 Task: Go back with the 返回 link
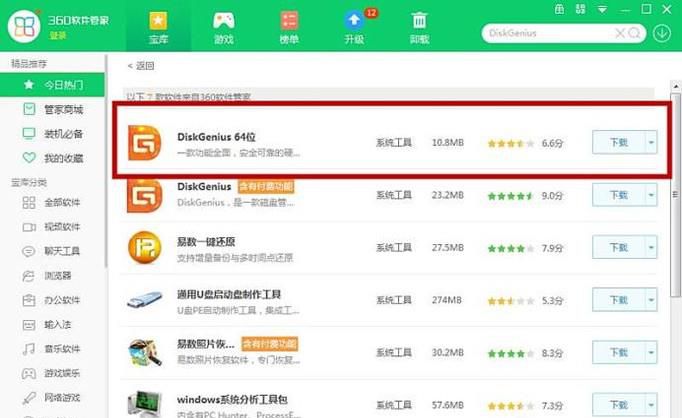point(141,66)
